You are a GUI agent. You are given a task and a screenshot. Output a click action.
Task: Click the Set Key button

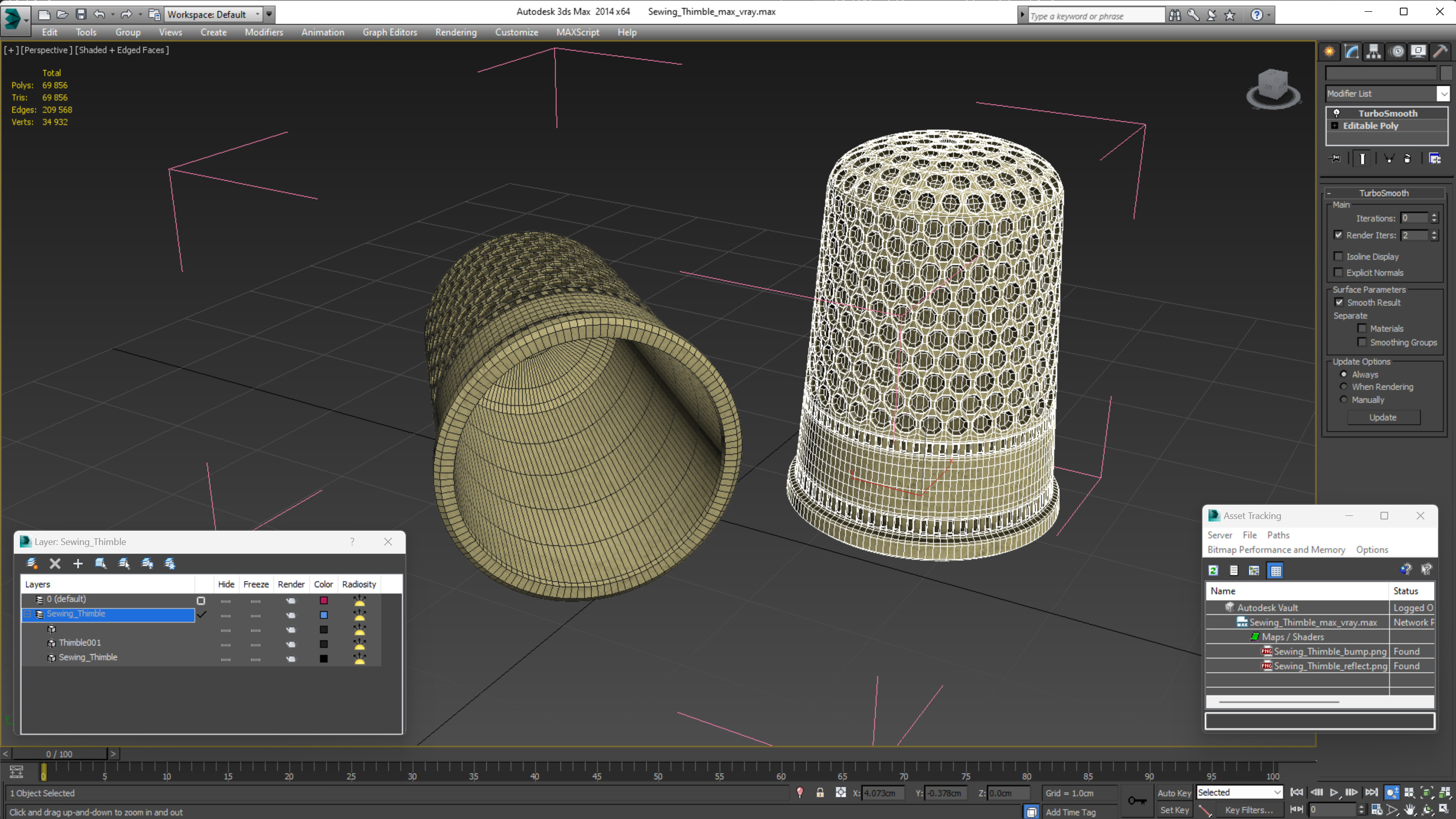1174,810
